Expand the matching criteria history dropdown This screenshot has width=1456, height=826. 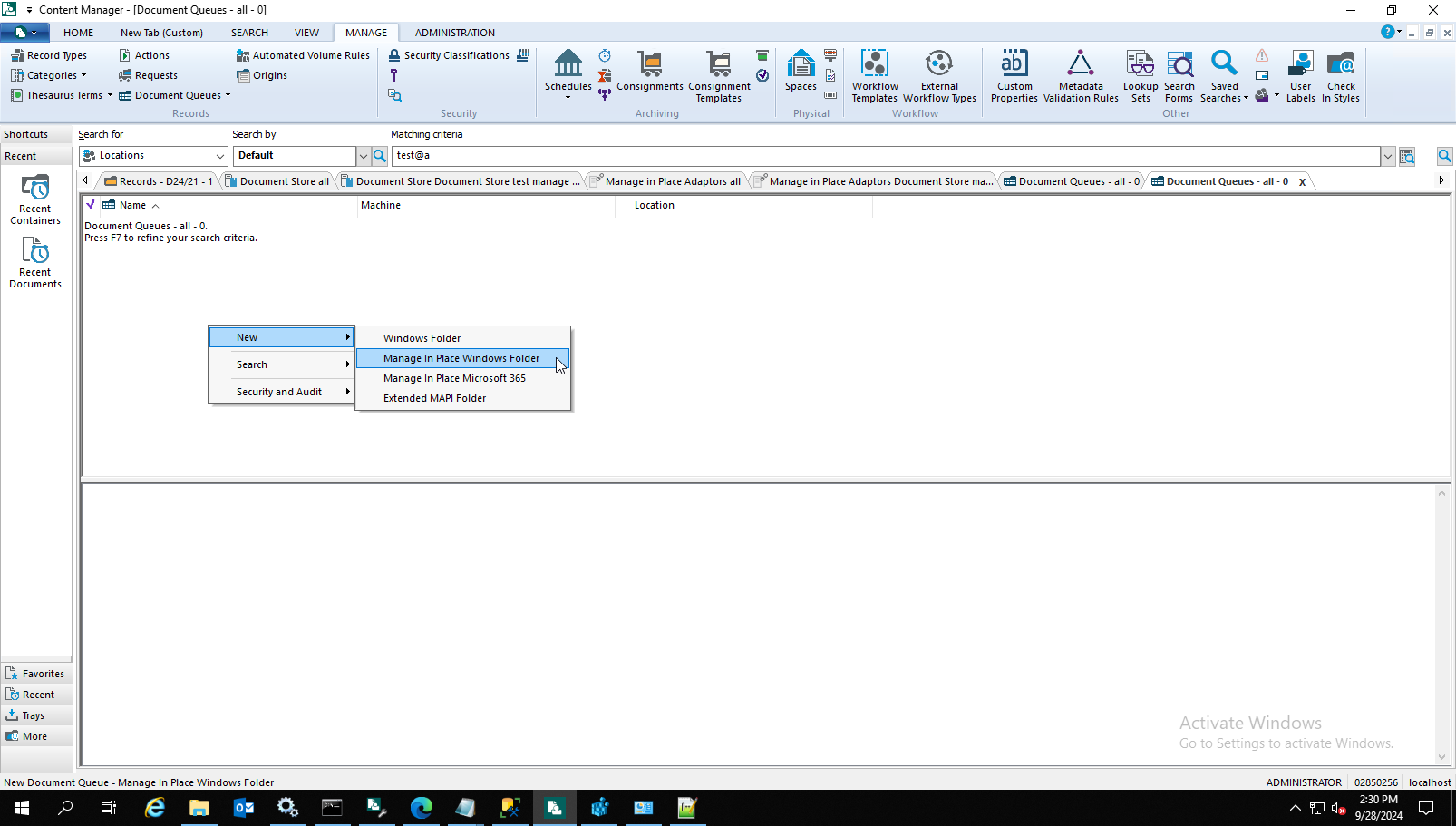1387,156
